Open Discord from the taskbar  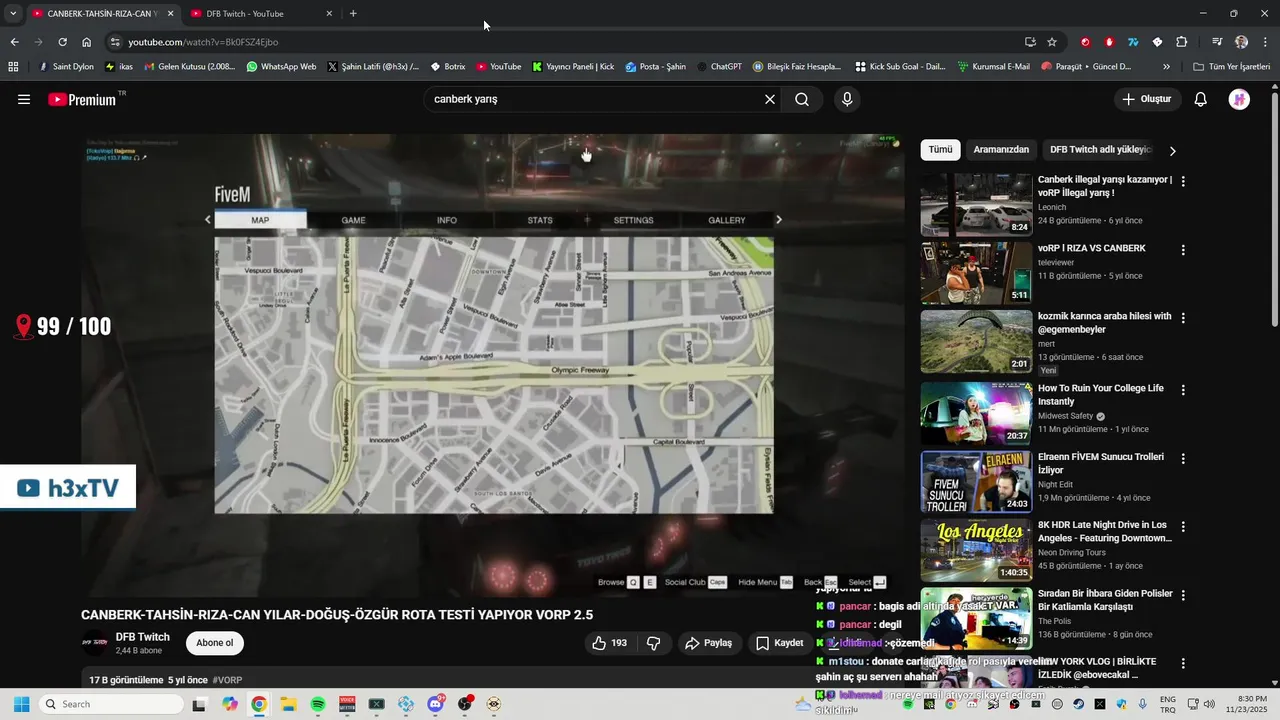pos(436,704)
